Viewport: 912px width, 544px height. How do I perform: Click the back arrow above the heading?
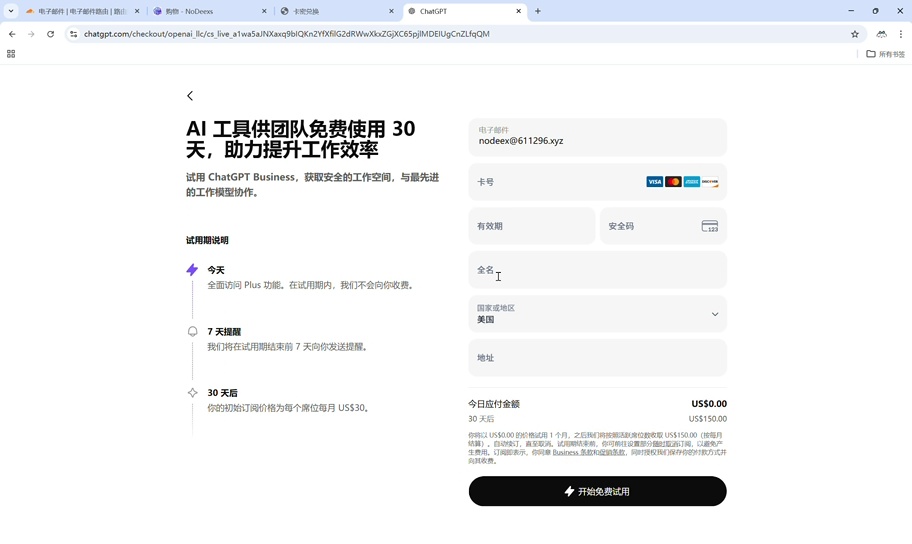pyautogui.click(x=190, y=96)
